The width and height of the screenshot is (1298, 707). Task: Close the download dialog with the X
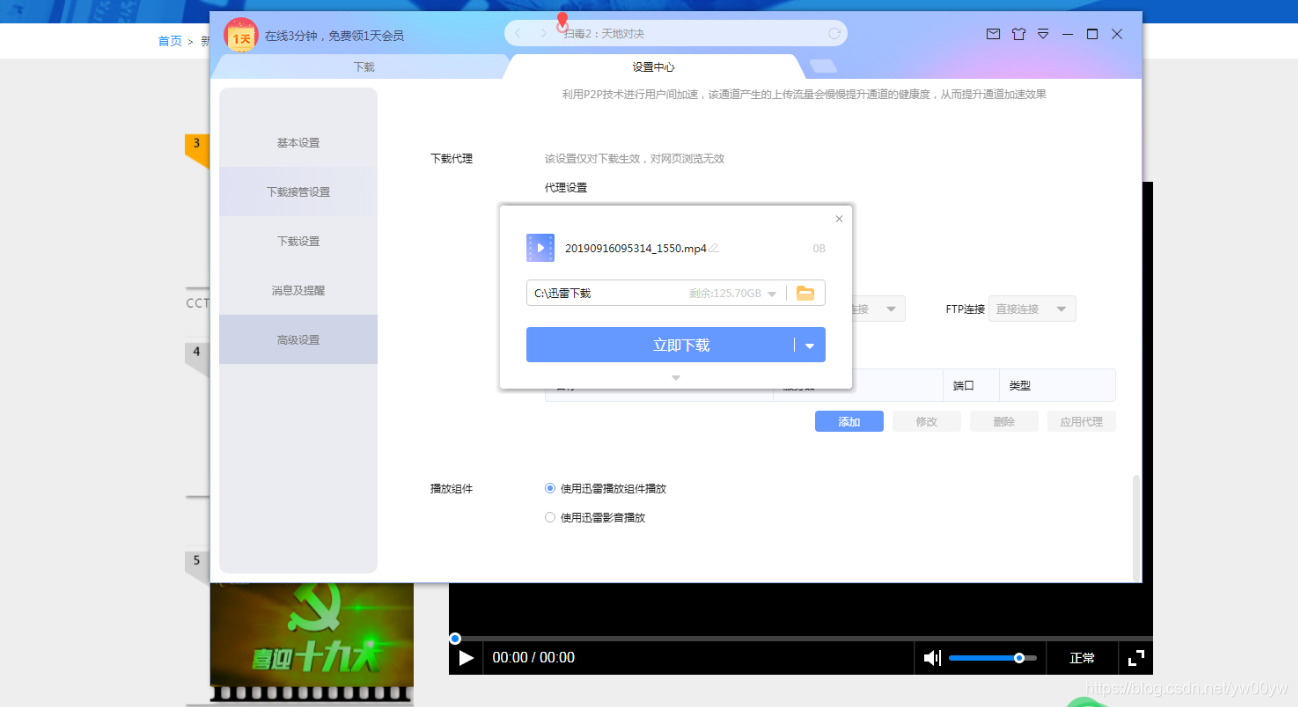click(839, 219)
